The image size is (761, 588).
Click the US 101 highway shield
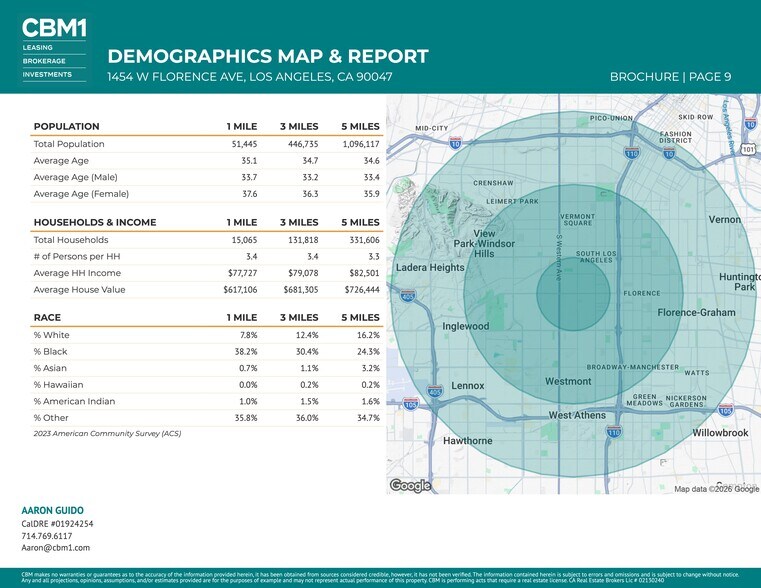coord(748,149)
